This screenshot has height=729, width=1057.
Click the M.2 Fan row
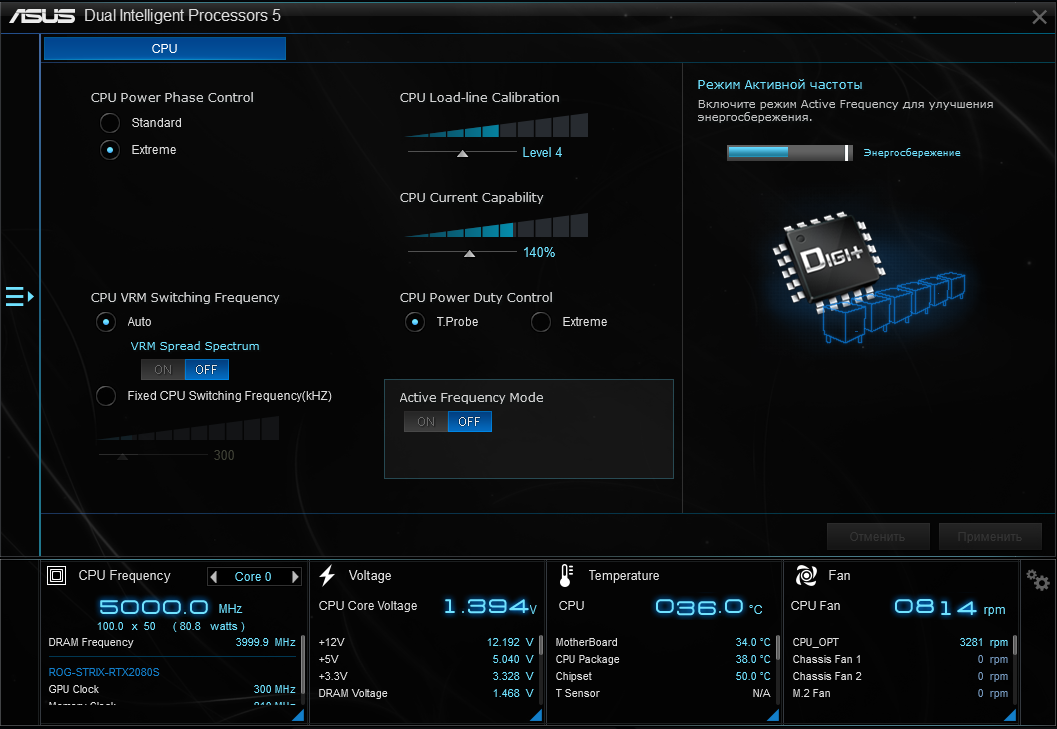click(x=901, y=693)
